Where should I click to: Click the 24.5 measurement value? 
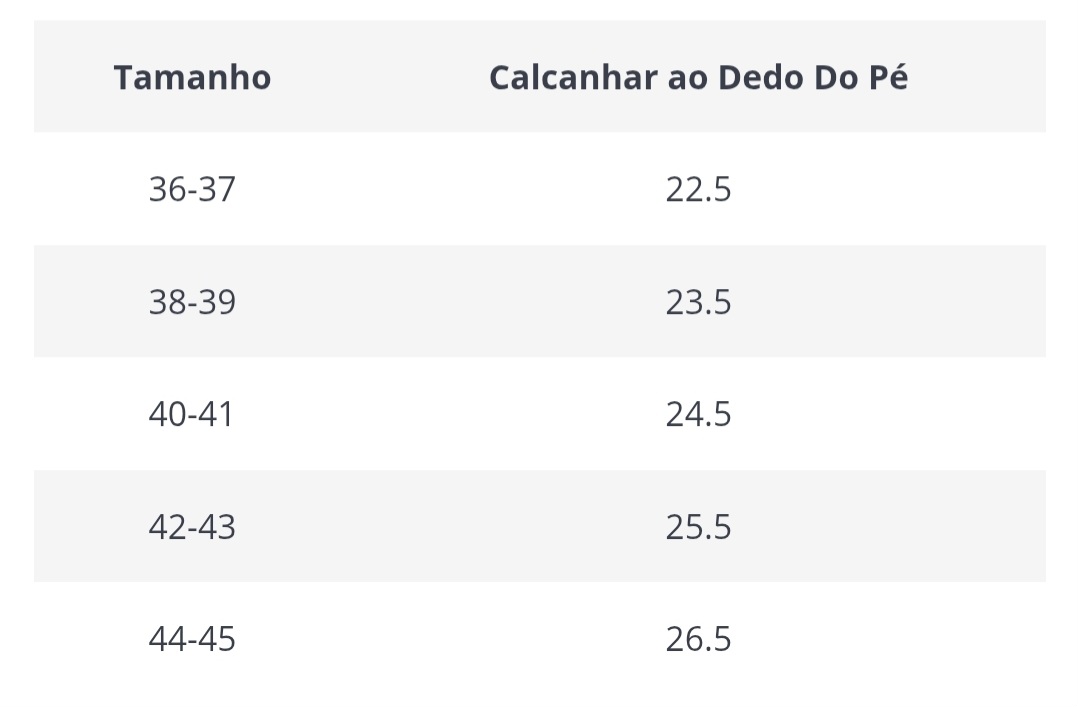click(698, 414)
